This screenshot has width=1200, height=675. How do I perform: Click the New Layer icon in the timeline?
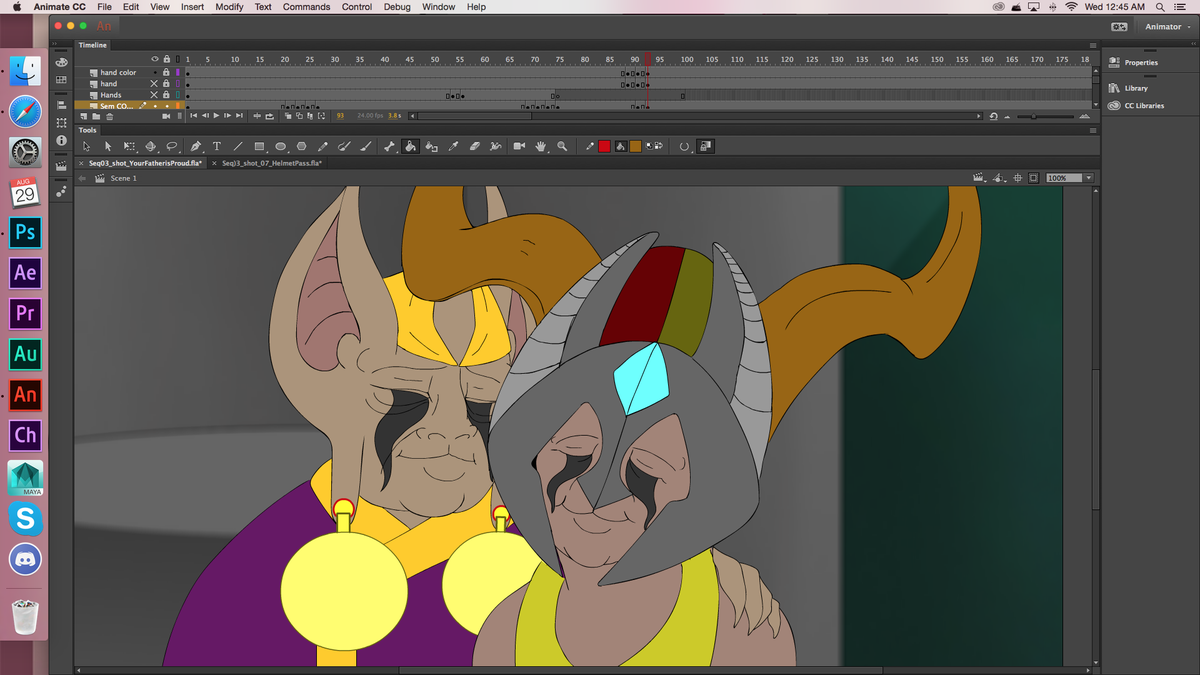[x=83, y=116]
